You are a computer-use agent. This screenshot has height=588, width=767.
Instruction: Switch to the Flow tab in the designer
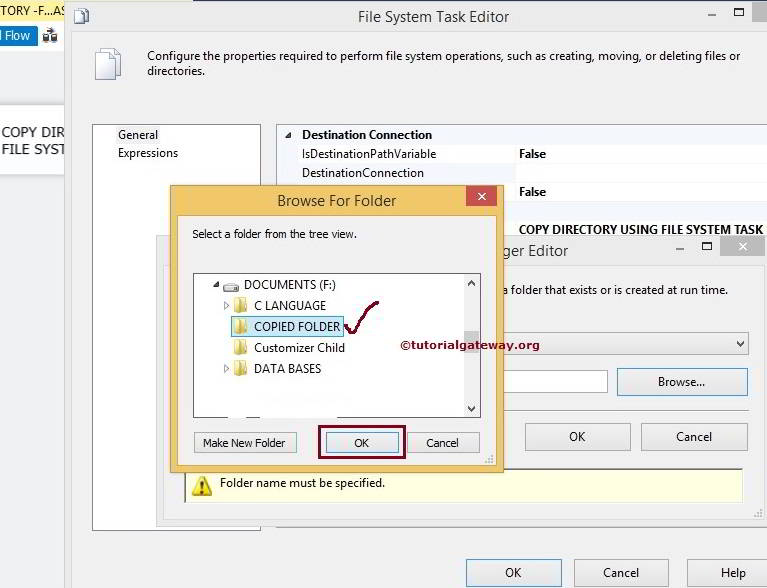tap(18, 36)
